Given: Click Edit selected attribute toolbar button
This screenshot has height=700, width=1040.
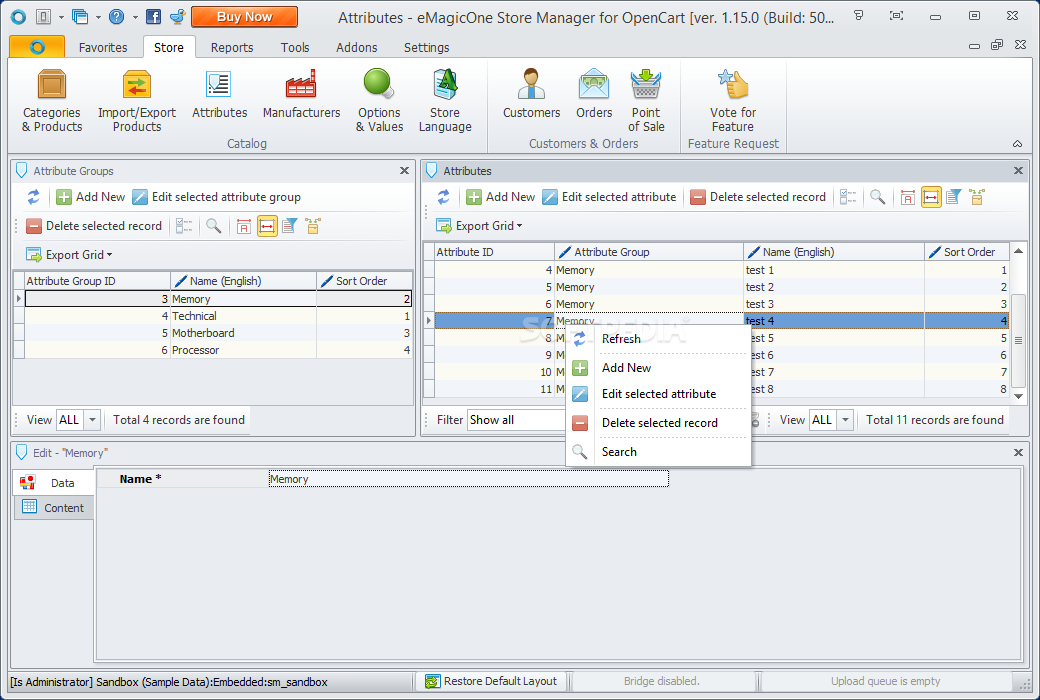Looking at the screenshot, I should 609,197.
